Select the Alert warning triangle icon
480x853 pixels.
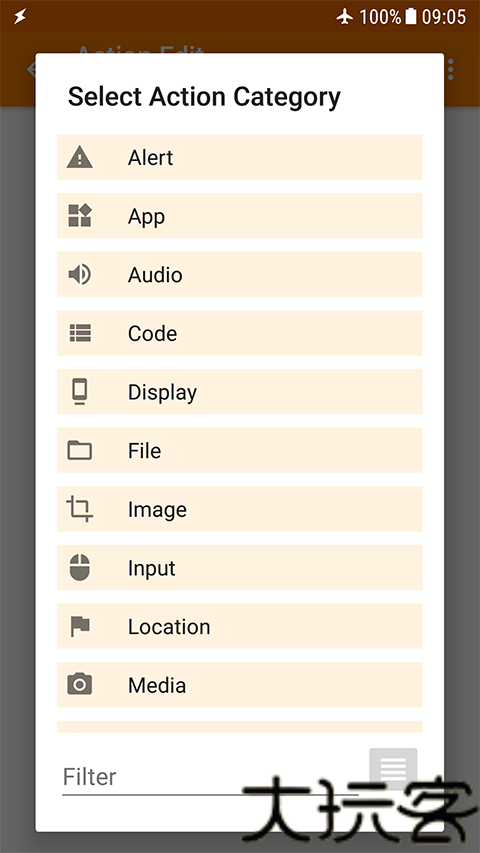click(x=79, y=157)
